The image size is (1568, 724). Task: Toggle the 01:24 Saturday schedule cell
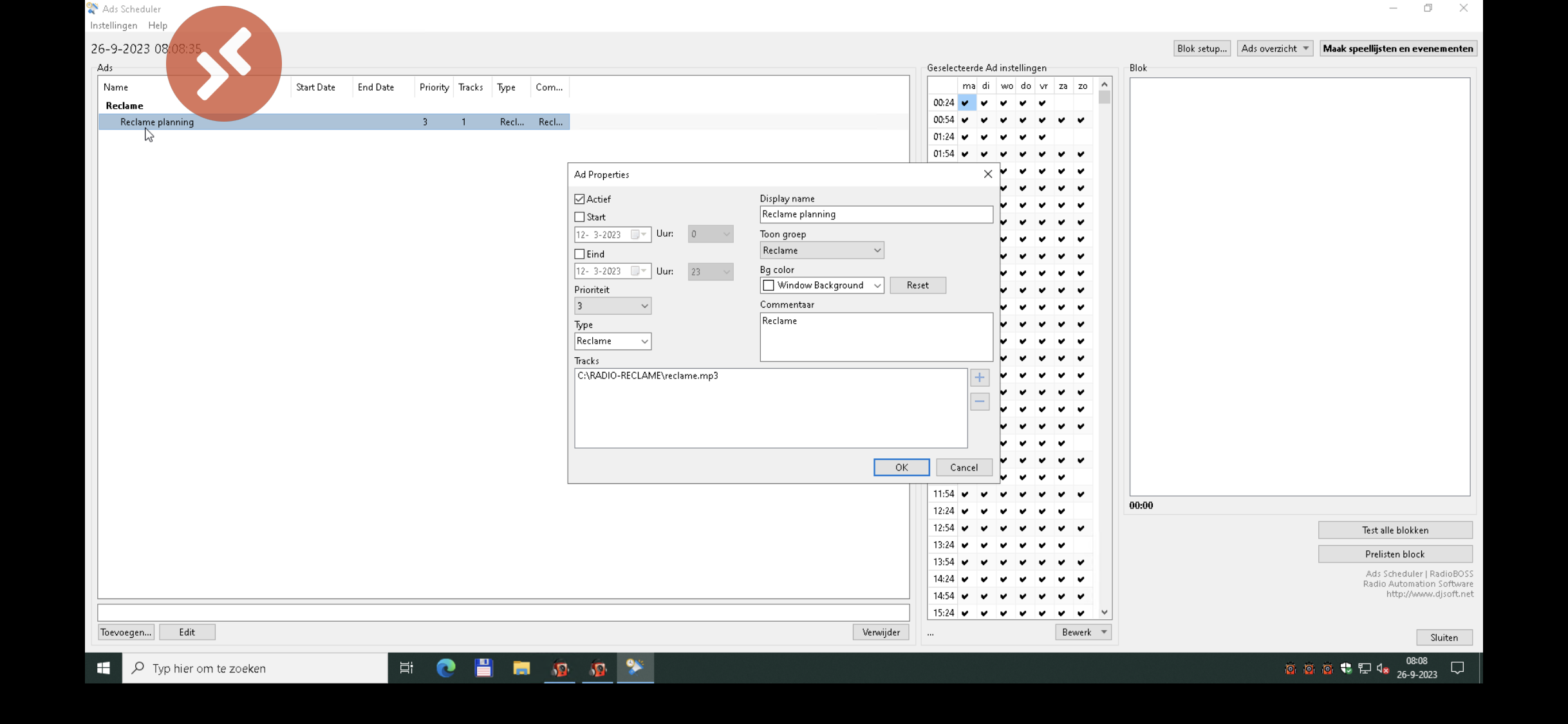click(1062, 137)
